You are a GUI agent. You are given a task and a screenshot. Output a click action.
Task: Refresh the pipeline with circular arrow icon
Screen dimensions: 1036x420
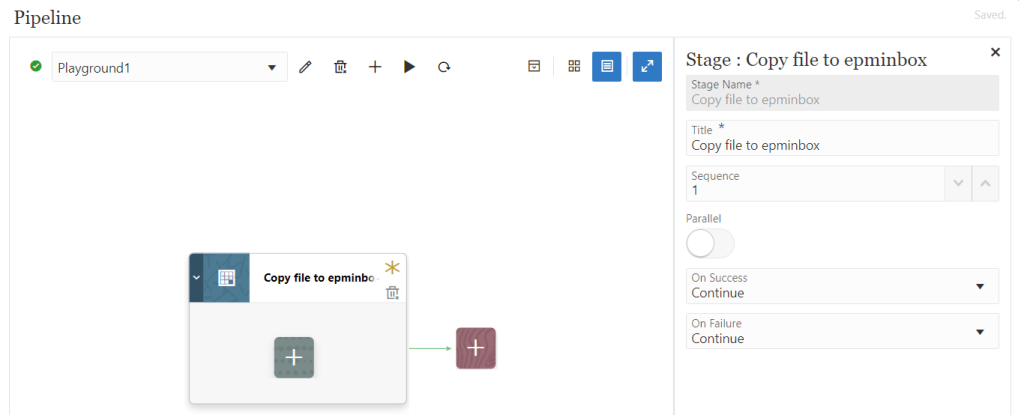[x=444, y=67]
